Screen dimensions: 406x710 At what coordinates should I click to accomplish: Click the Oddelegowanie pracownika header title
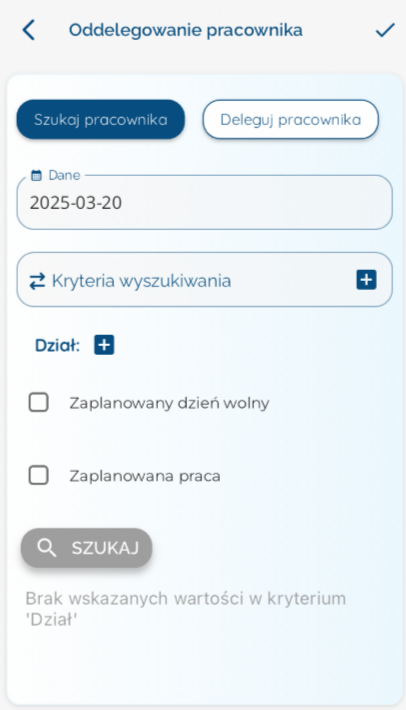pos(186,30)
